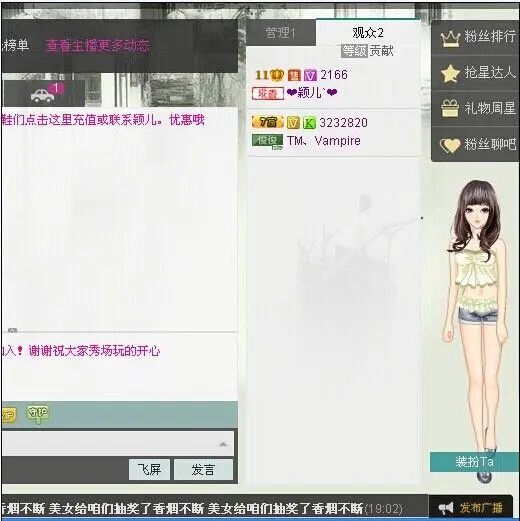The height and width of the screenshot is (521, 520).
Task: Click the 装扮Ta button
Action: [x=474, y=462]
